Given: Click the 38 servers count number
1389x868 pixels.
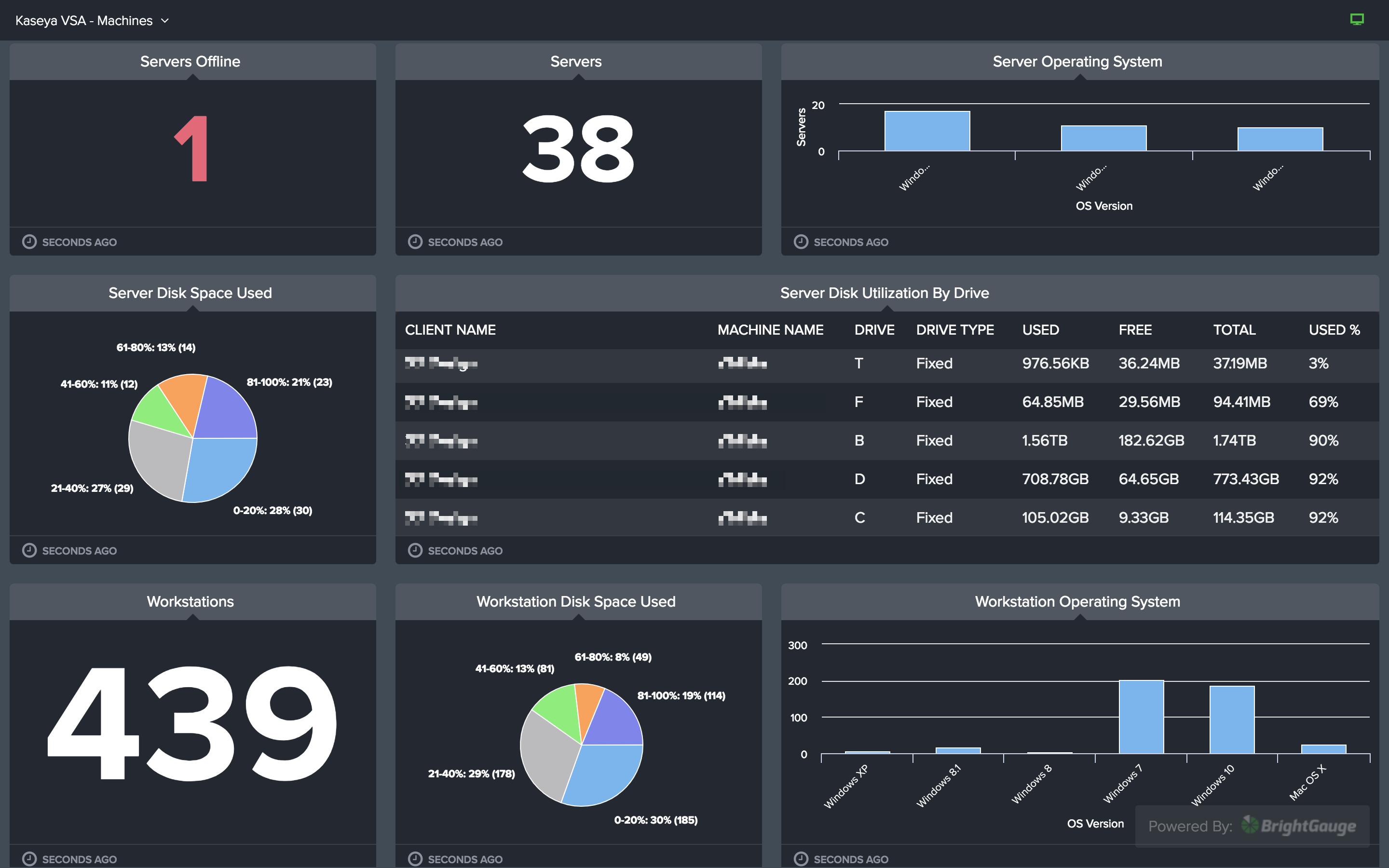Looking at the screenshot, I should pyautogui.click(x=578, y=148).
